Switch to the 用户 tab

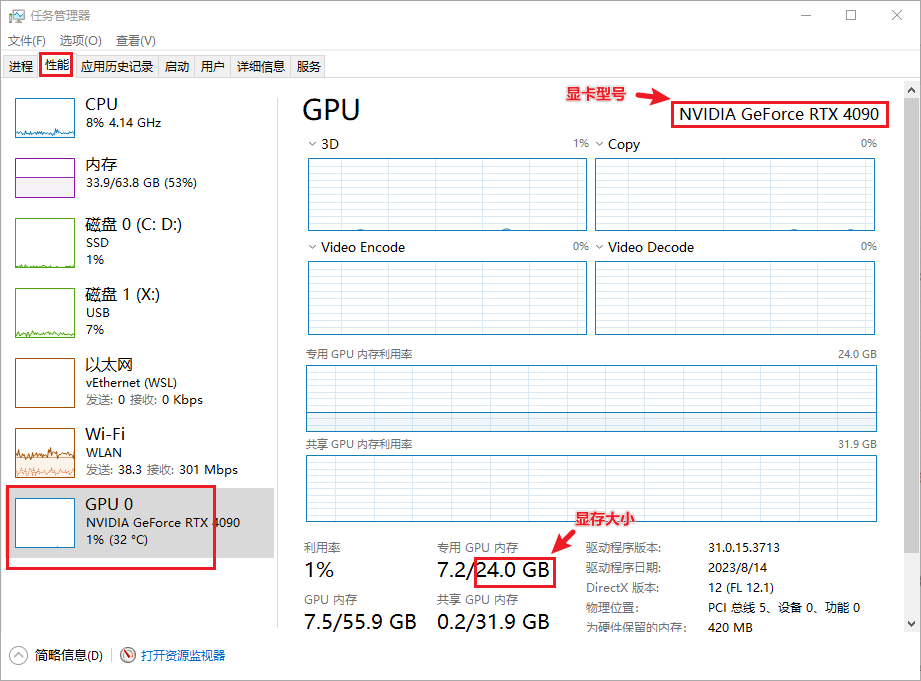(213, 66)
